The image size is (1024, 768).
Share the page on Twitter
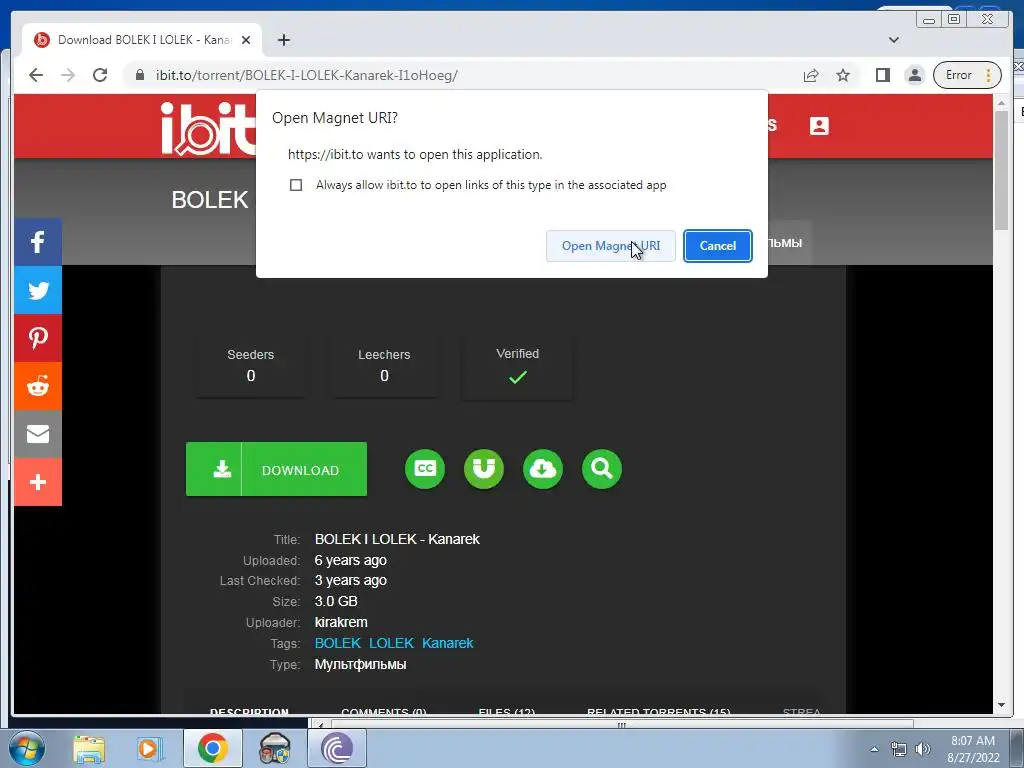coord(38,290)
